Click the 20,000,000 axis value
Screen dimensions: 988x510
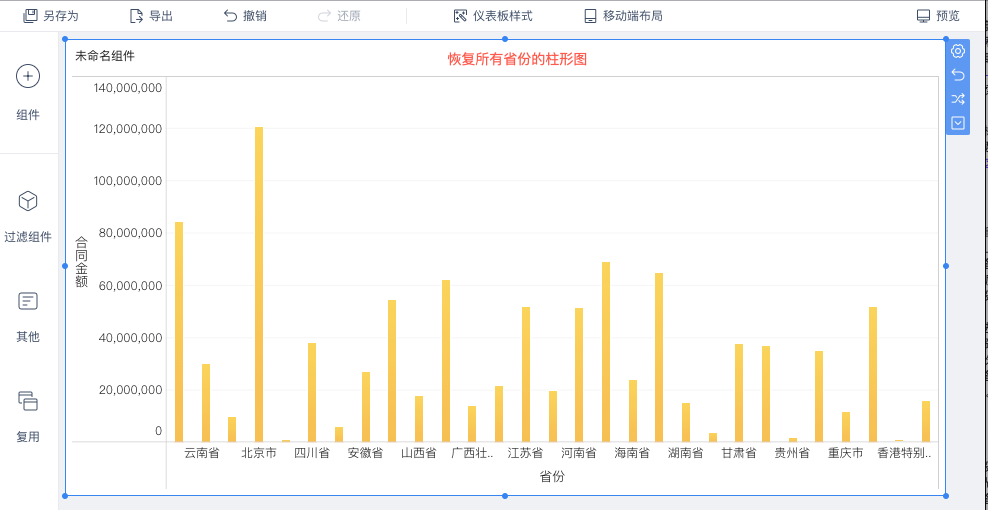(x=131, y=390)
